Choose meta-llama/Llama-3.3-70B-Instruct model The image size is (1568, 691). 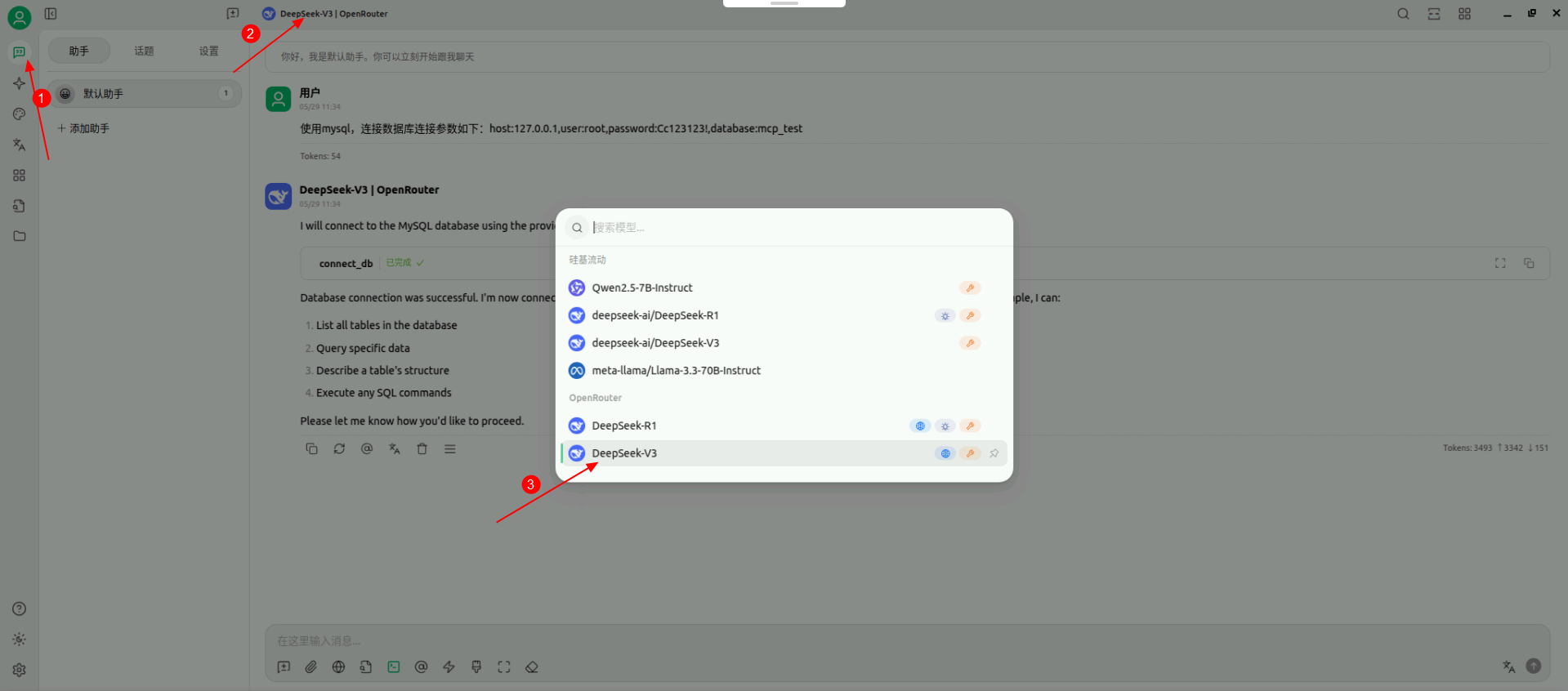[784, 370]
